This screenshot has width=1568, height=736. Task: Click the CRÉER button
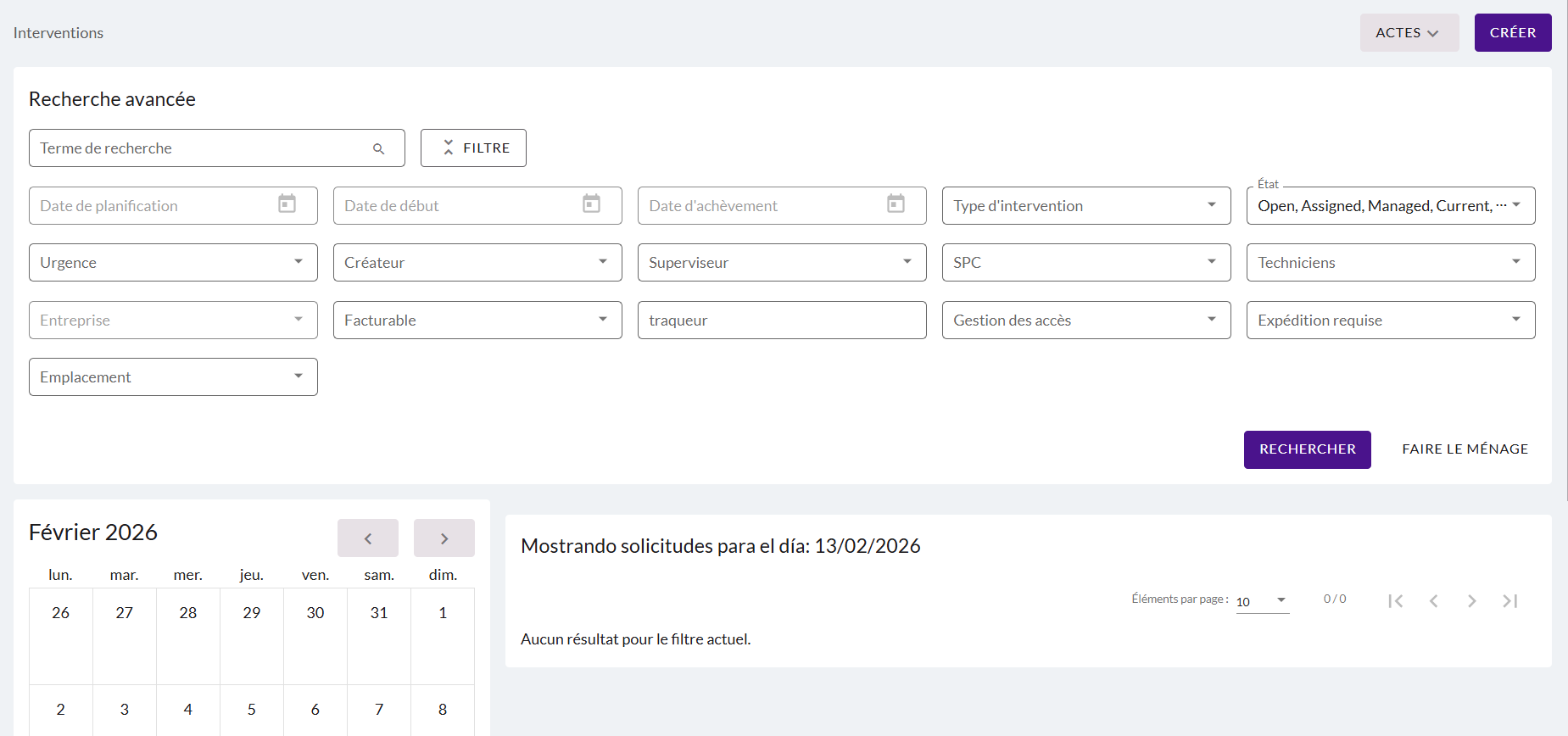click(x=1512, y=33)
